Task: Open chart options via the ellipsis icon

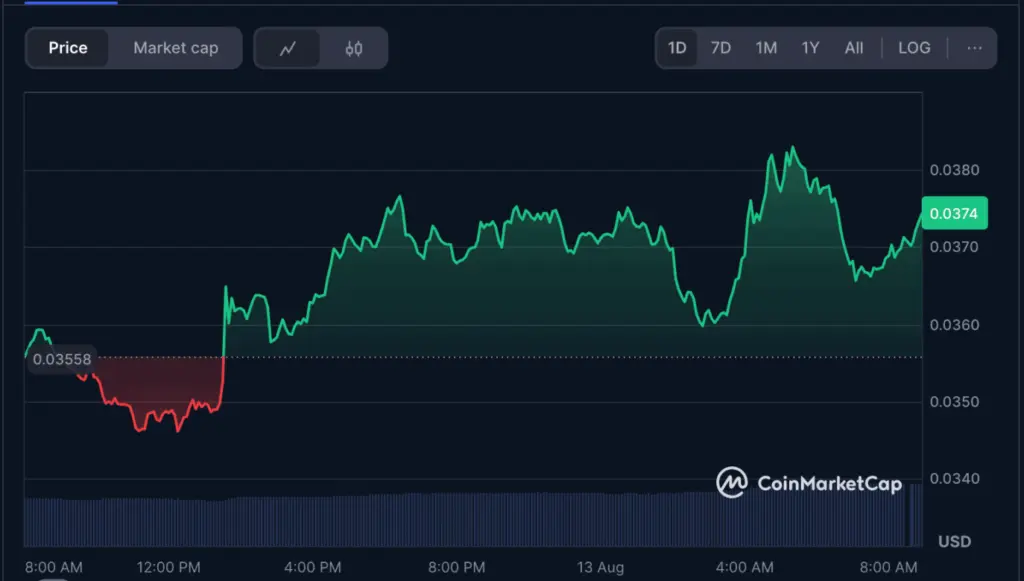Action: (975, 47)
